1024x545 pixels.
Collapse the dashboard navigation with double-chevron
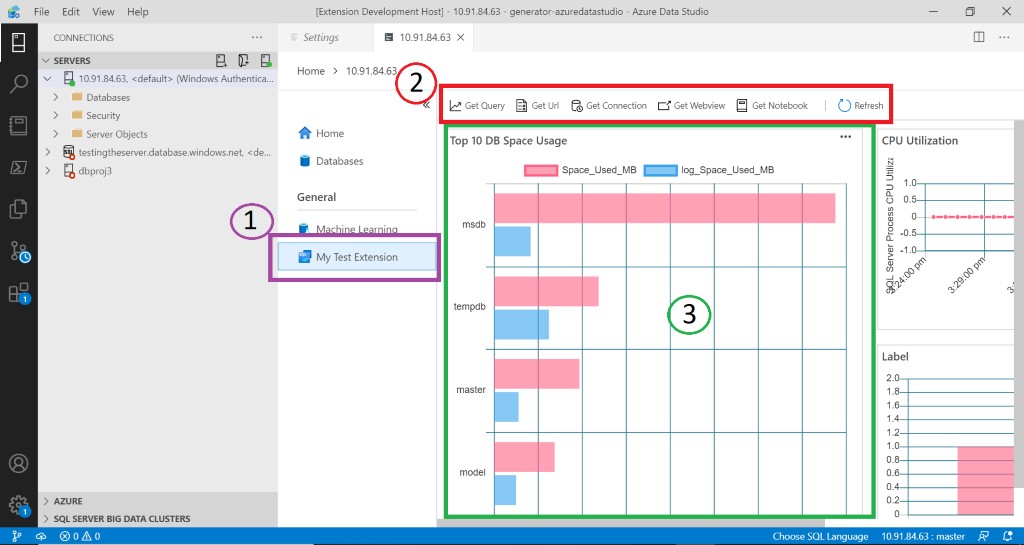[x=426, y=104]
